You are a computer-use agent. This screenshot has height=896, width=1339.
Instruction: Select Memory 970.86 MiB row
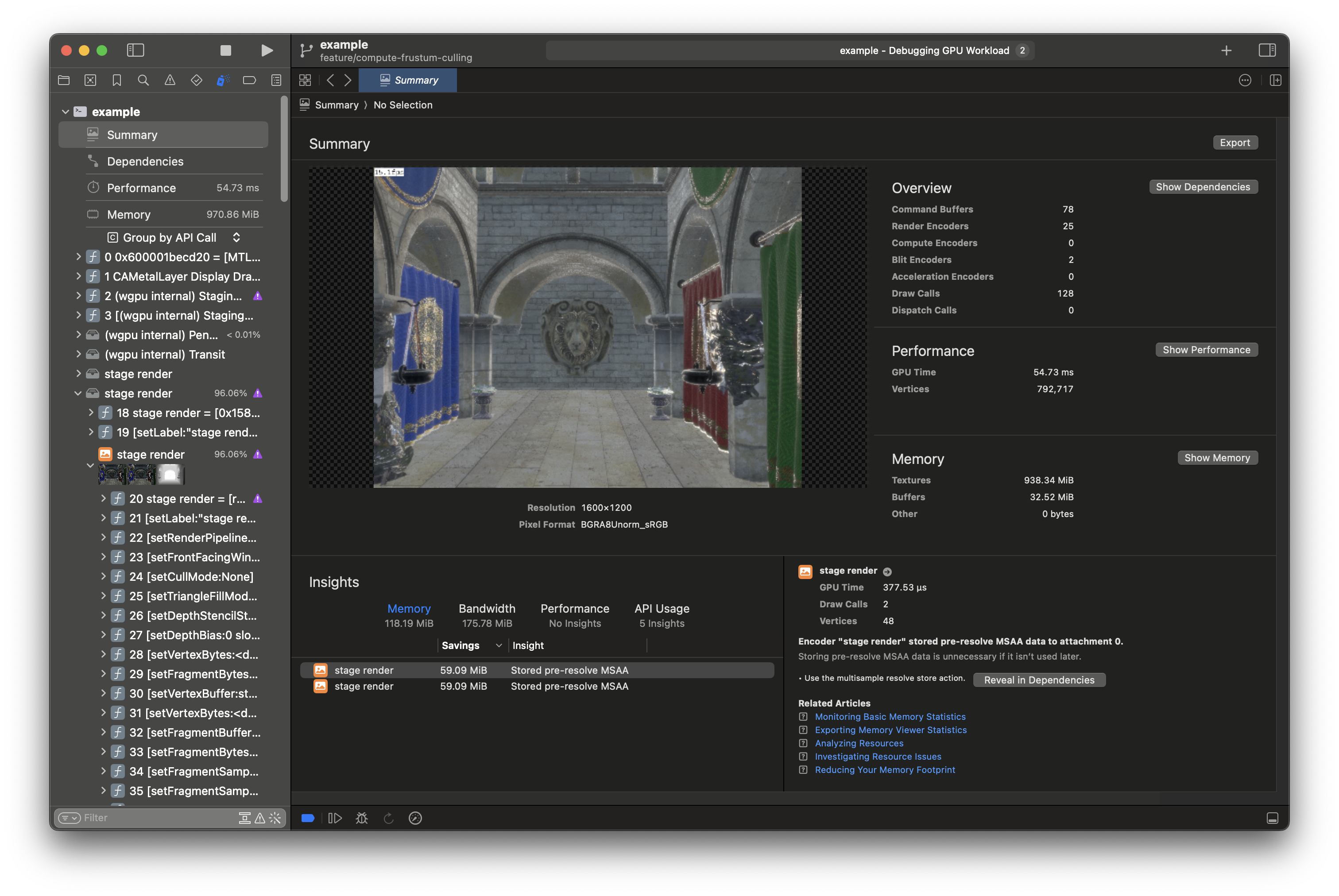tap(163, 214)
